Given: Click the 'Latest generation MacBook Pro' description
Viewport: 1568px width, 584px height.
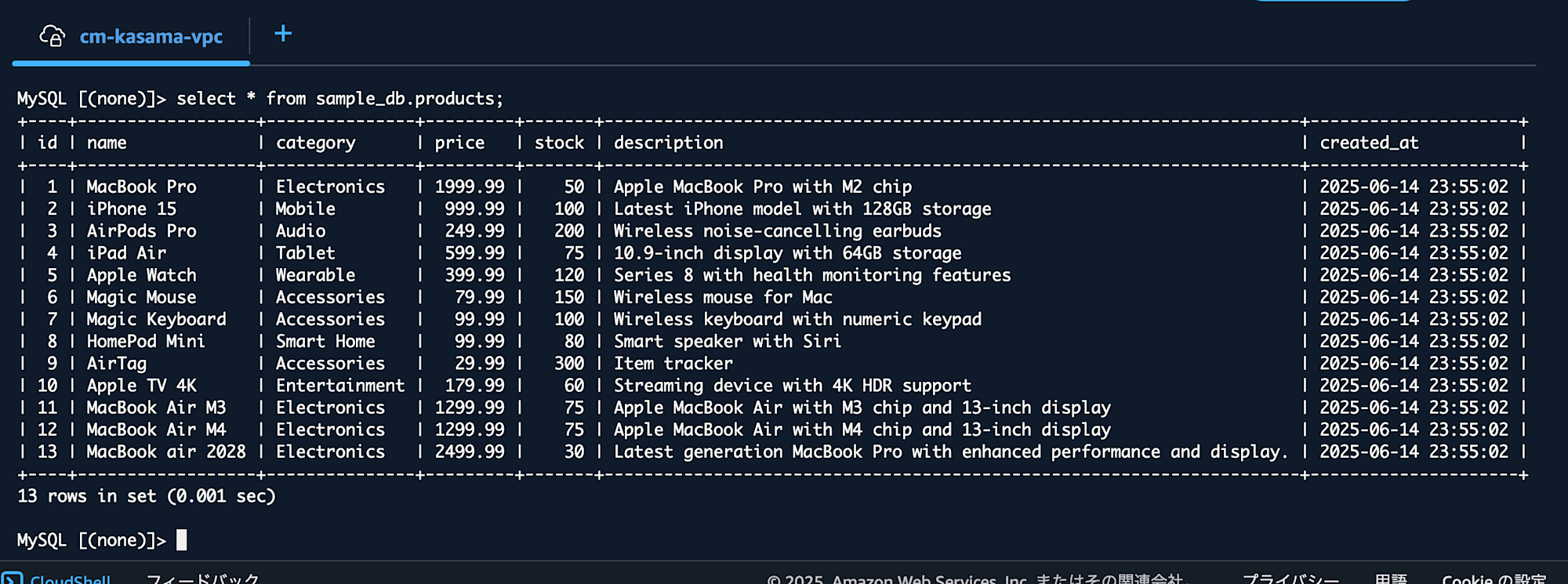Looking at the screenshot, I should click(x=951, y=452).
